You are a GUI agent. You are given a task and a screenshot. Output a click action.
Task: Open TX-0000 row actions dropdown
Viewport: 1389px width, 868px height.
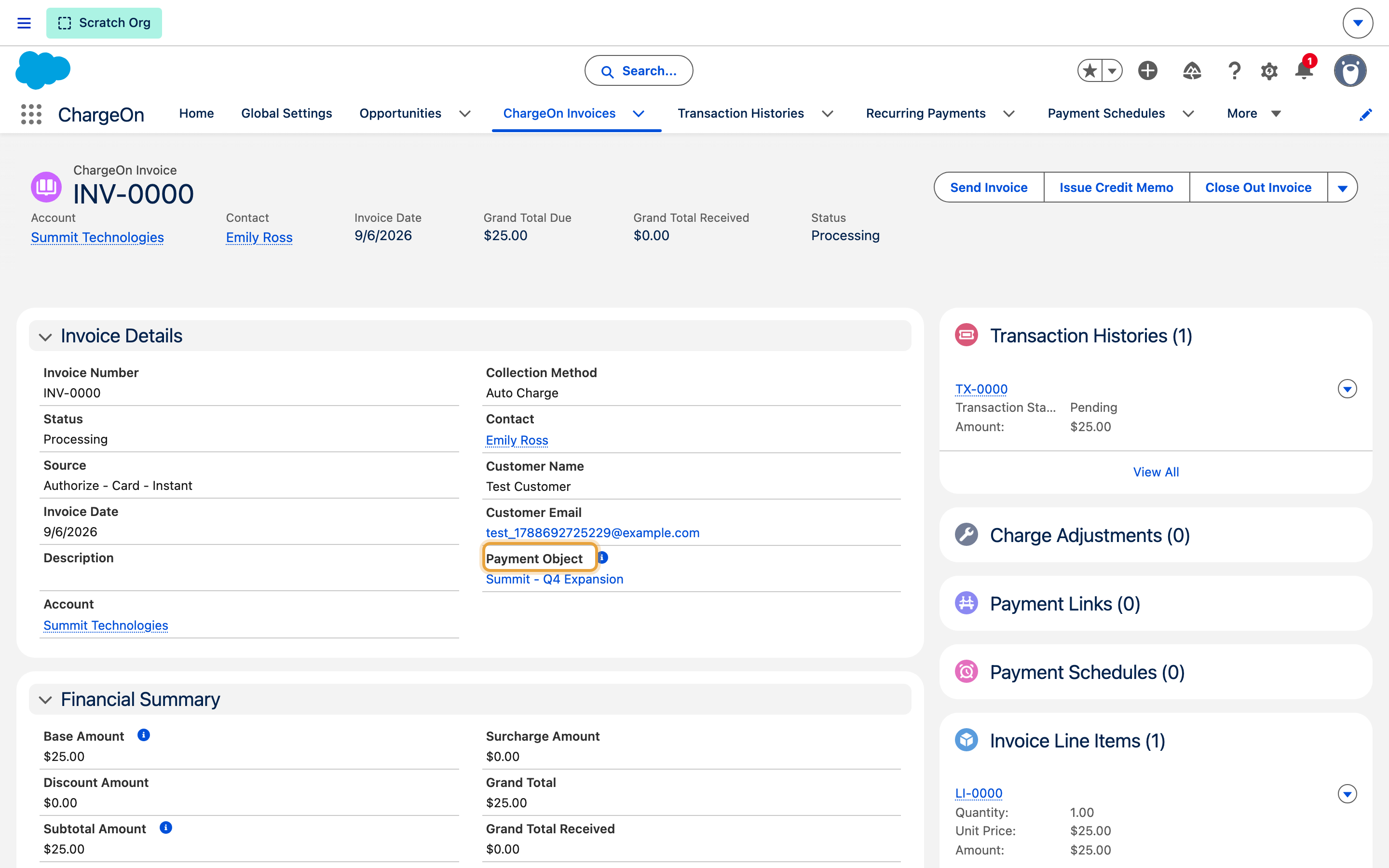click(x=1347, y=389)
